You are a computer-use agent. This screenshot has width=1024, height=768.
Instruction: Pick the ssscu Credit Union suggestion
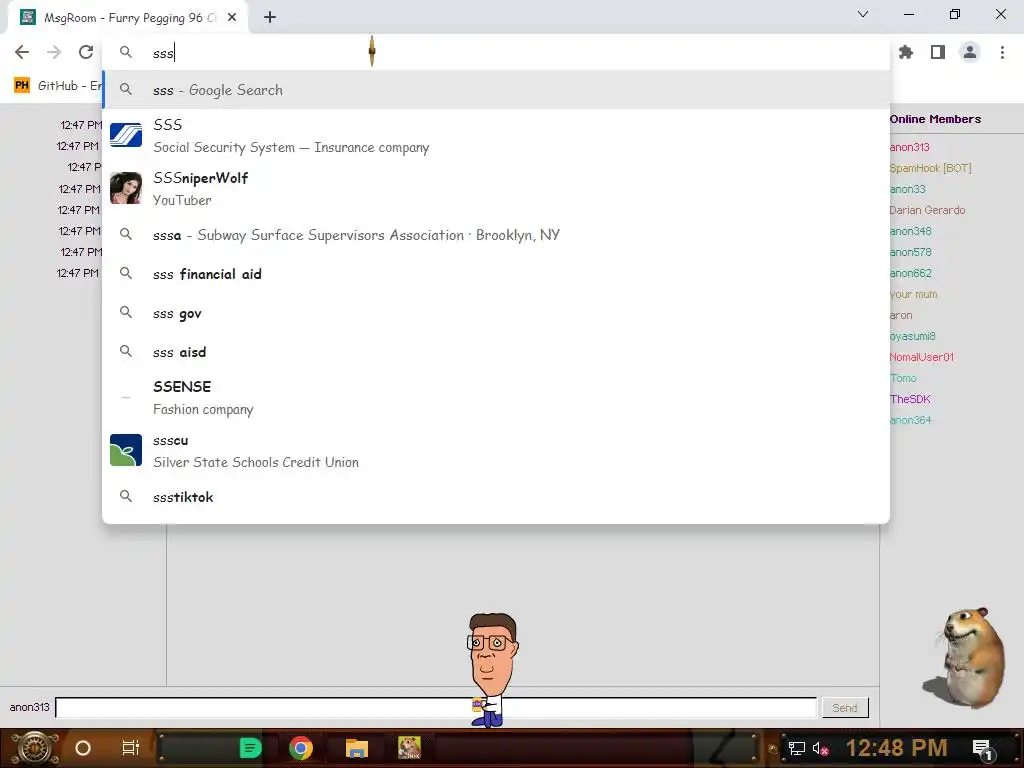(496, 451)
